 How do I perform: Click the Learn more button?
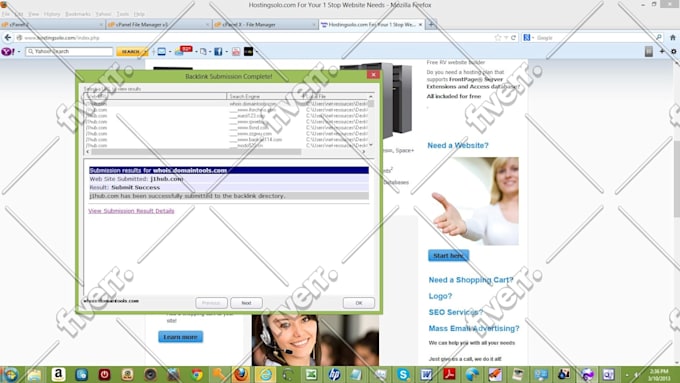coord(180,337)
